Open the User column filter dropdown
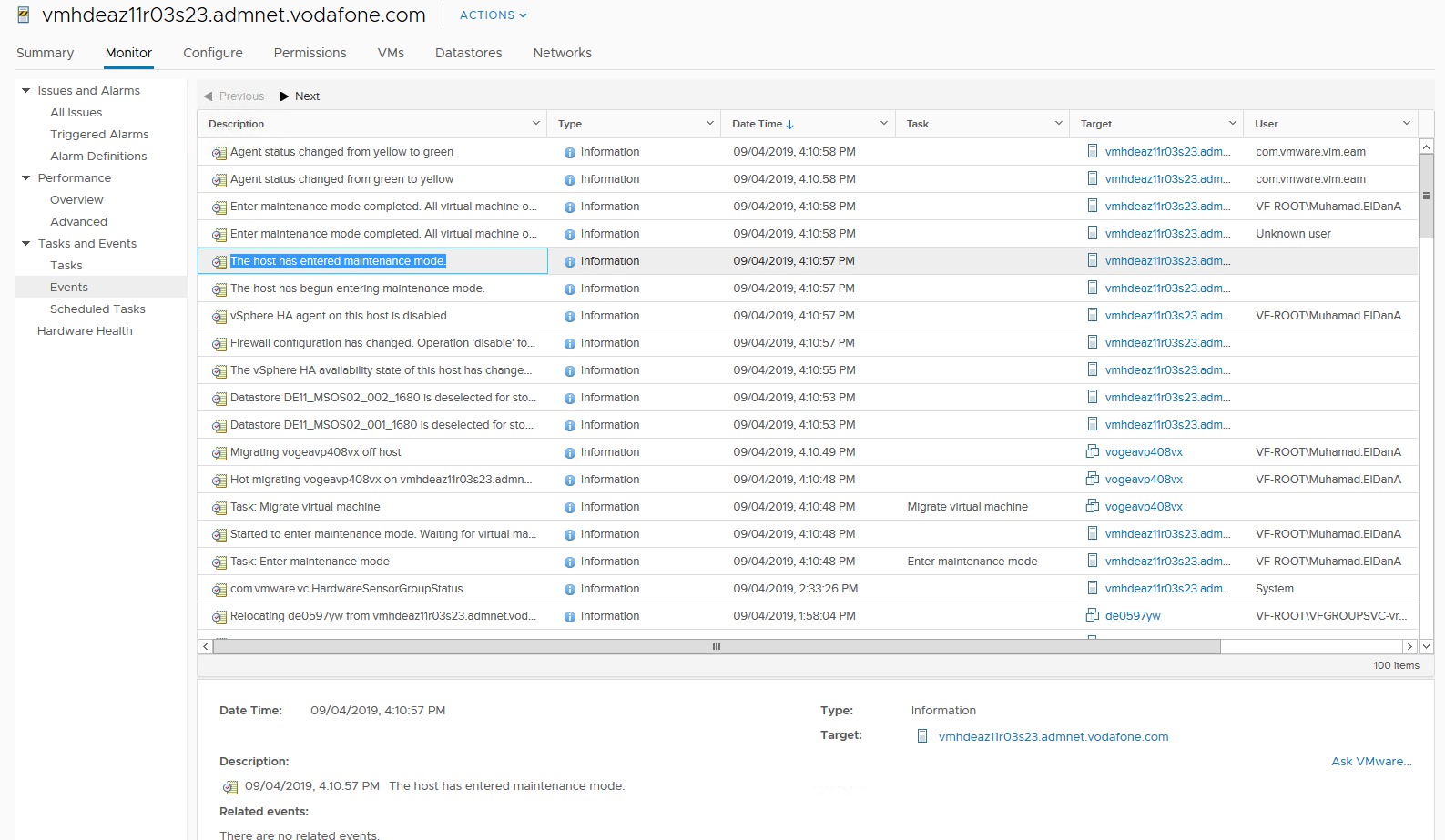Image resolution: width=1445 pixels, height=840 pixels. 1406,124
